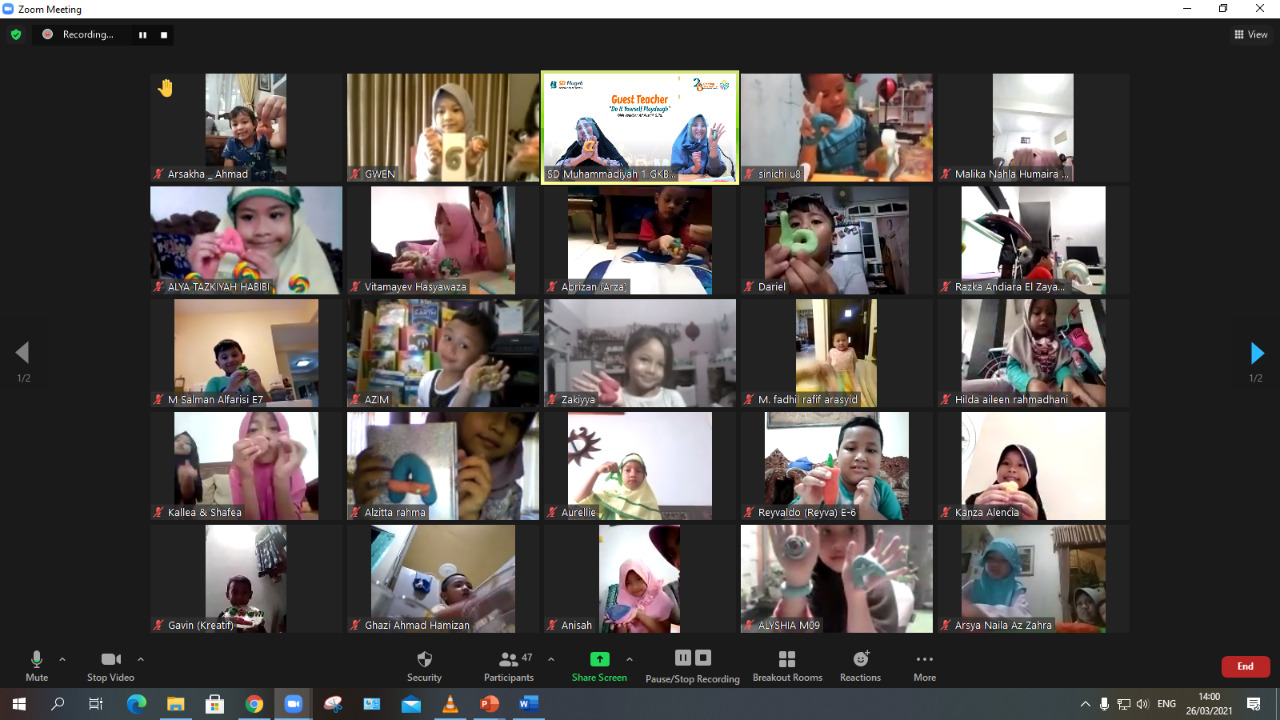Open Microsoft Edge from taskbar

[x=136, y=704]
